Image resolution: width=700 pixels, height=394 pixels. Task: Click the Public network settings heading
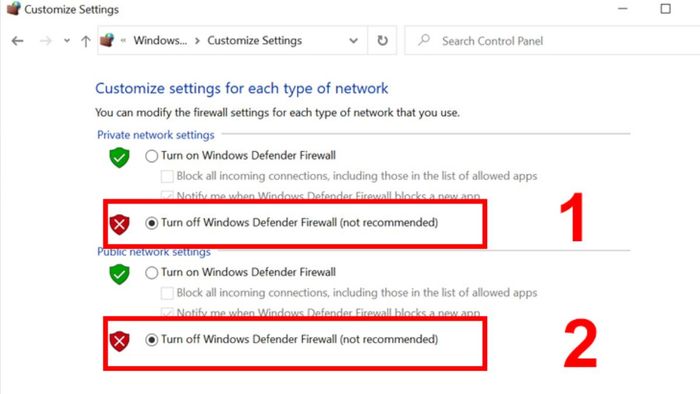click(x=154, y=252)
